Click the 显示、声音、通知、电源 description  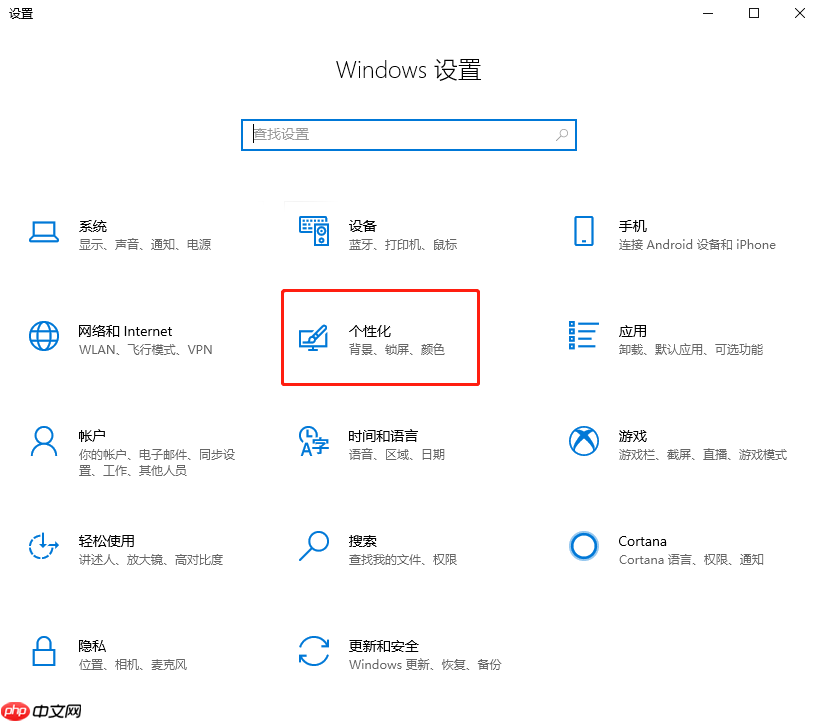click(x=145, y=244)
